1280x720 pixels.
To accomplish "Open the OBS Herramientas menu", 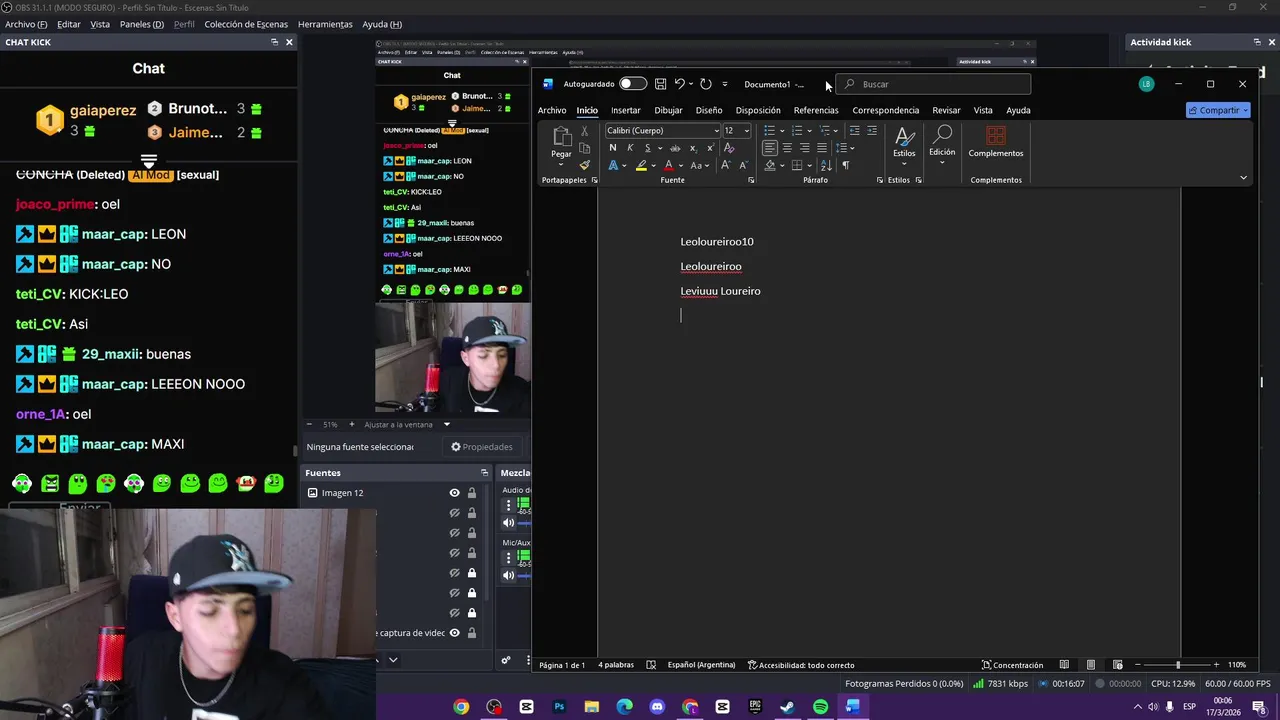I will [325, 24].
